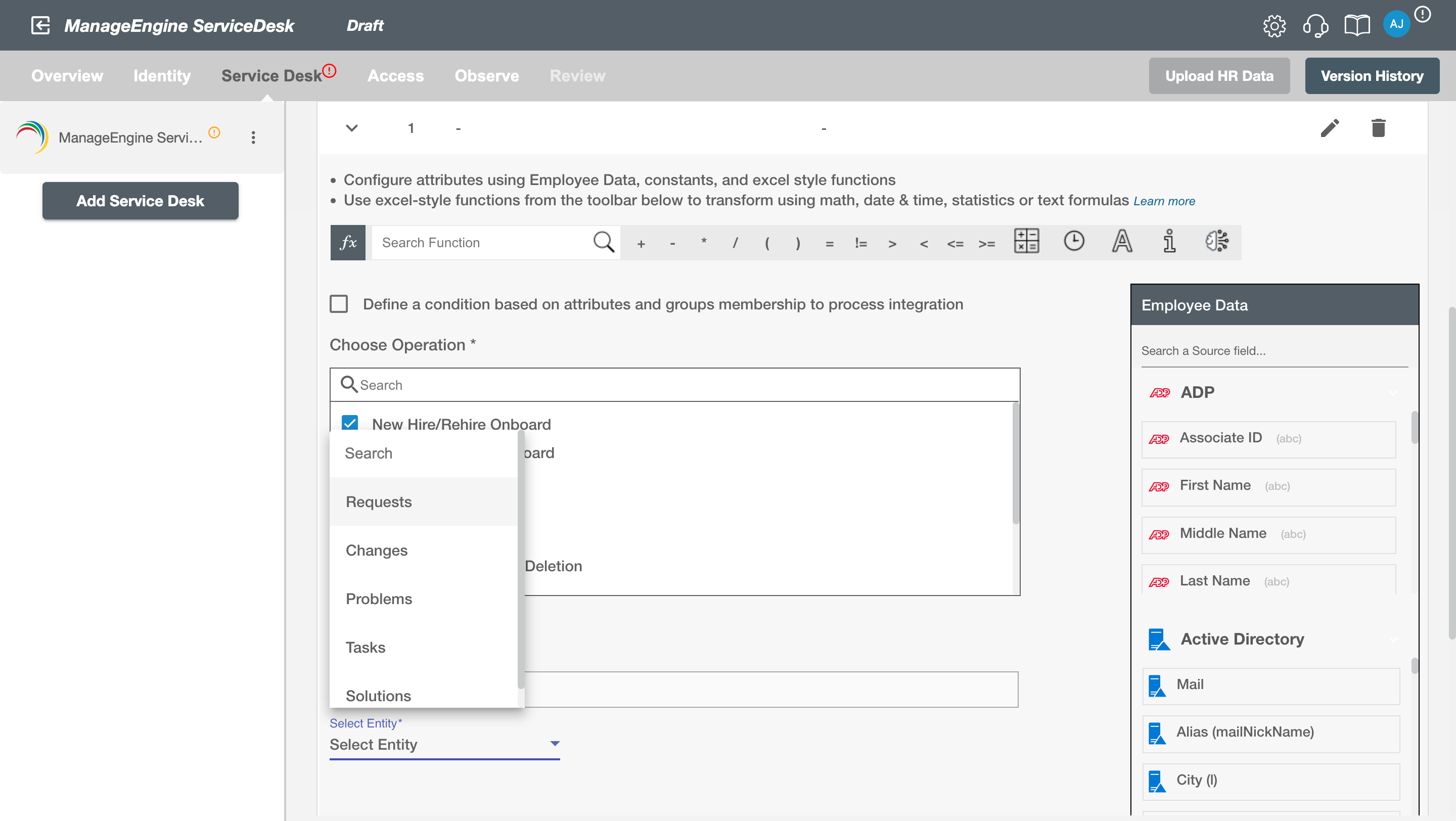Switch to the Access tab
This screenshot has height=821, width=1456.
coord(396,76)
